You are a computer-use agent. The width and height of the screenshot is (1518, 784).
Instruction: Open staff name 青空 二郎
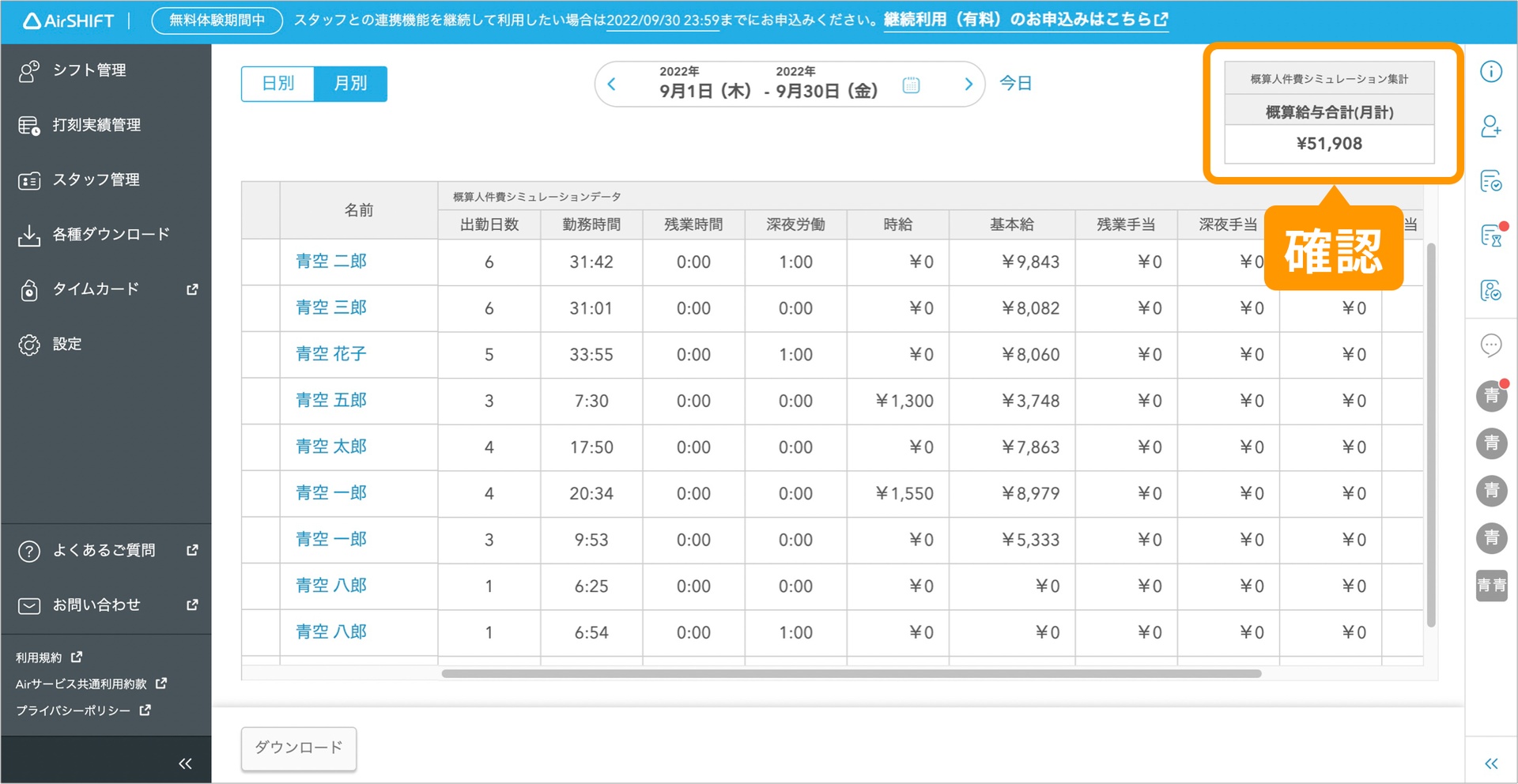[330, 262]
